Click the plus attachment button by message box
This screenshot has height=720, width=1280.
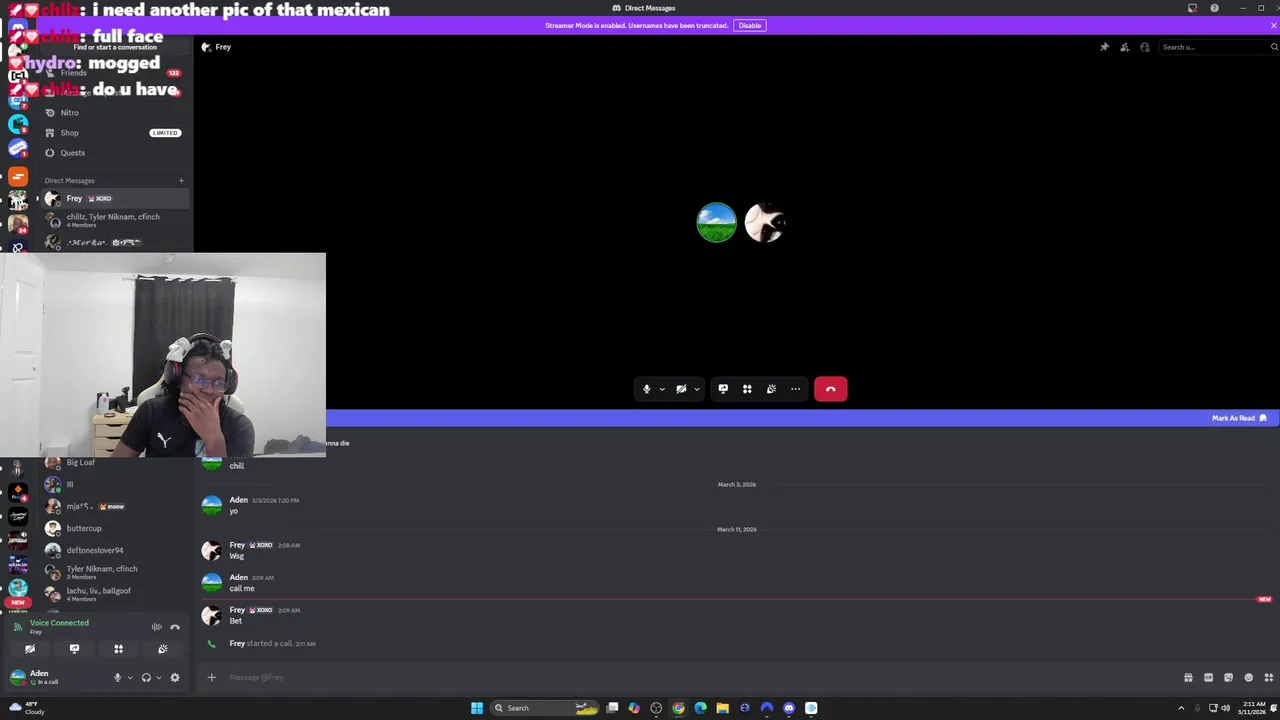coord(211,677)
